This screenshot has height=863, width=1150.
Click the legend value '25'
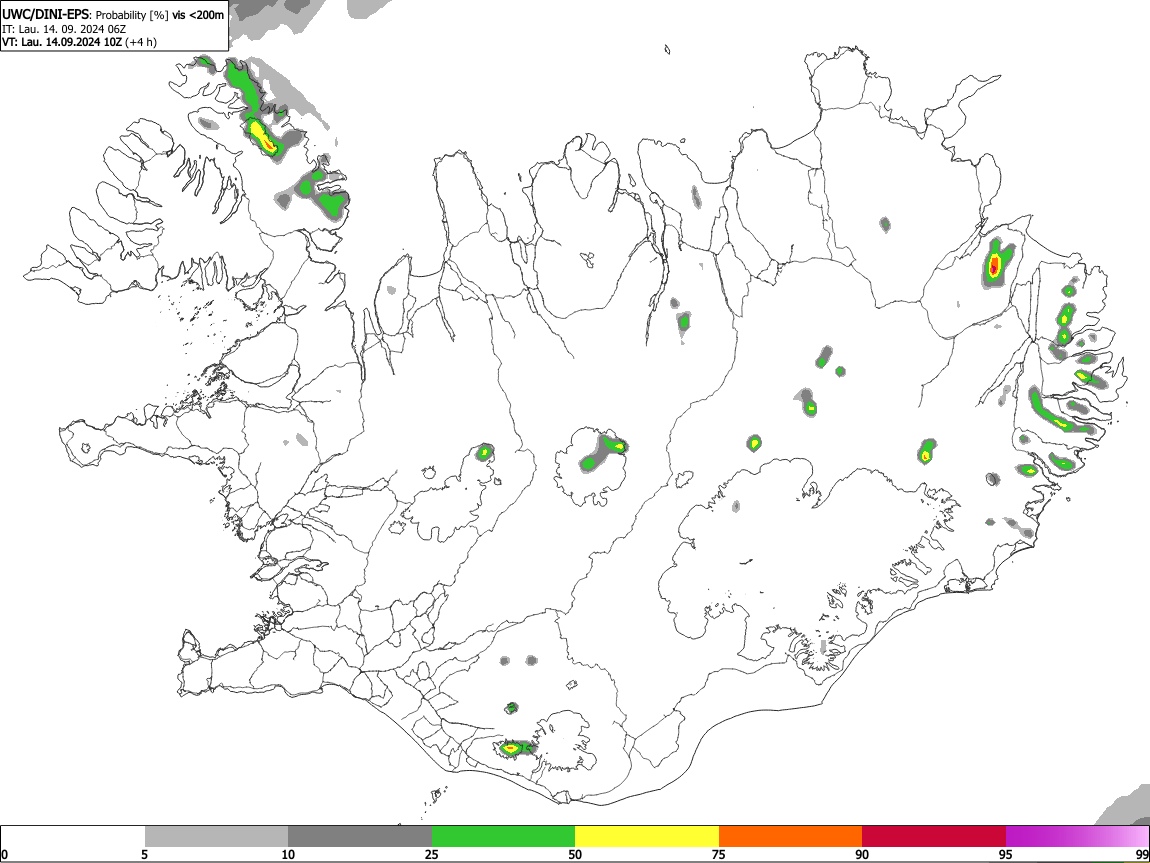pos(432,854)
